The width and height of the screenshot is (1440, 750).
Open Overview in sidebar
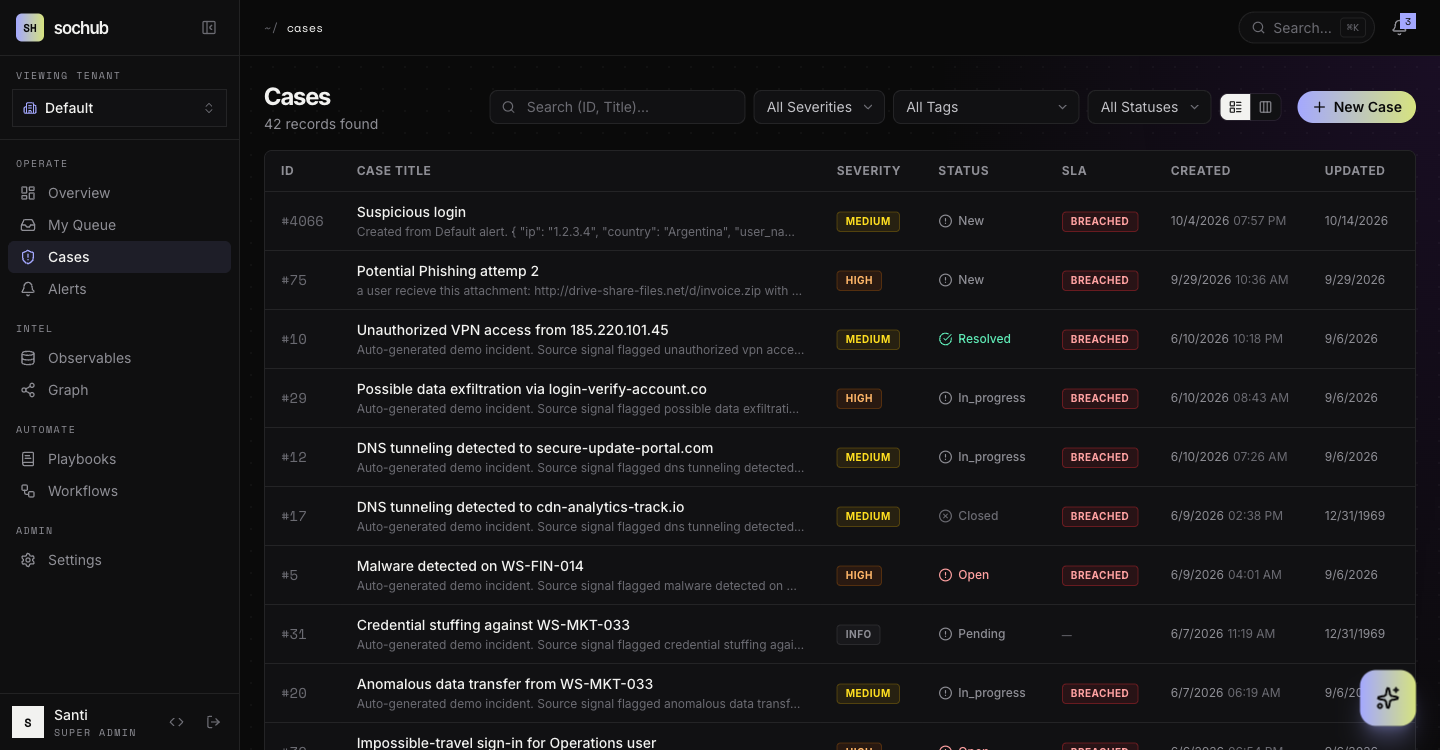119,193
